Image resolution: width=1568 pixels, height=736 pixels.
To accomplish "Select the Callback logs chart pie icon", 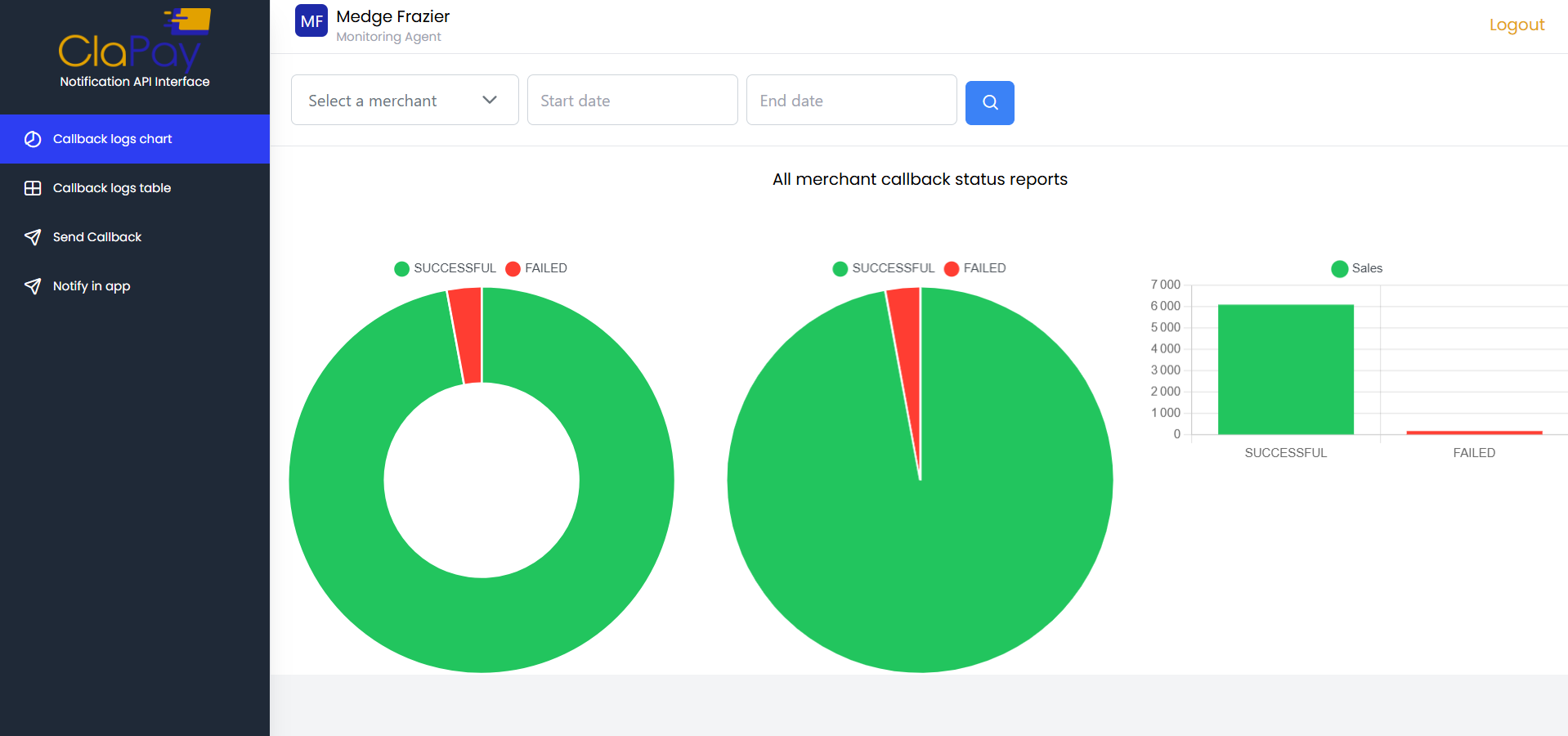I will (33, 139).
